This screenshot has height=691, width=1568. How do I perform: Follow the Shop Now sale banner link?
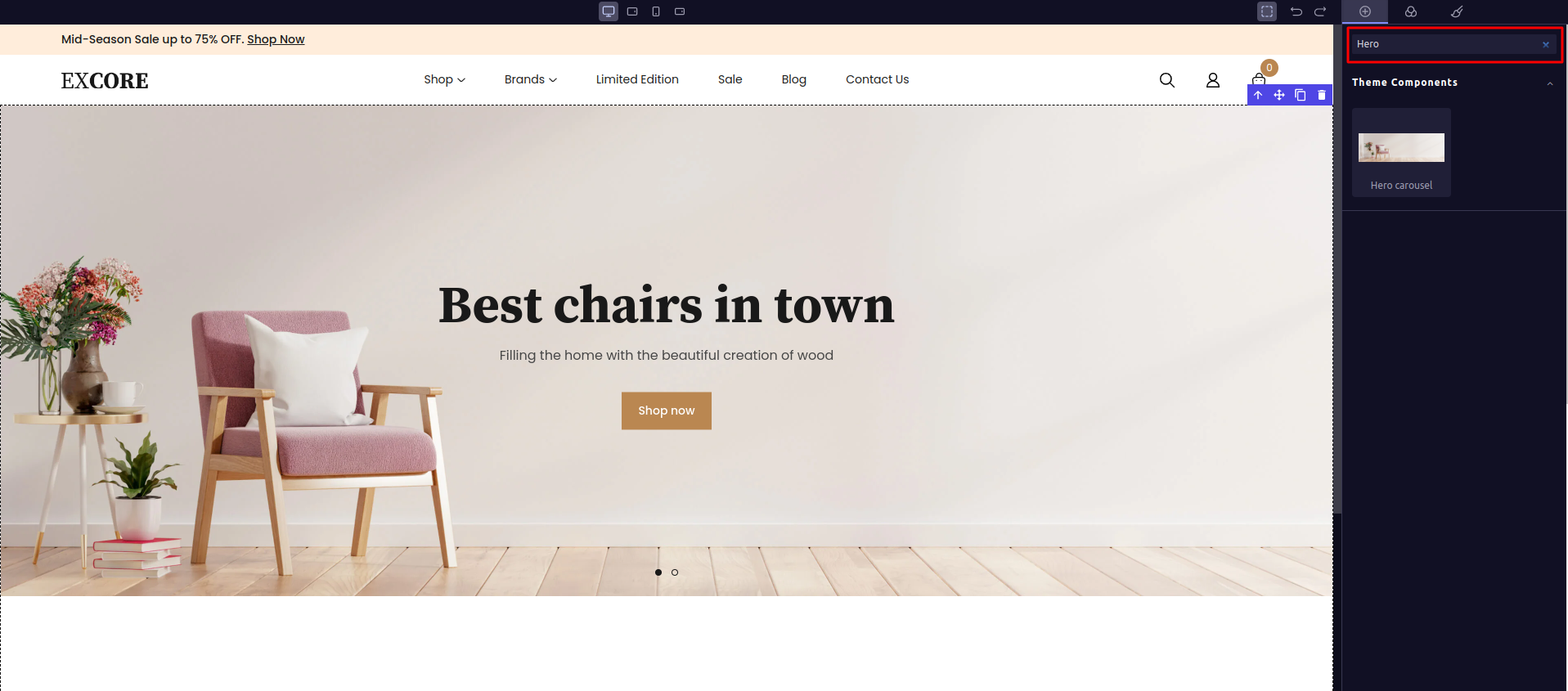tap(276, 39)
